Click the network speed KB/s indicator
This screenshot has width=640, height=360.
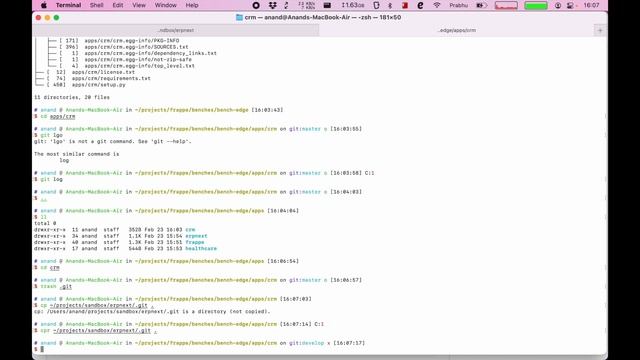pos(307,5)
